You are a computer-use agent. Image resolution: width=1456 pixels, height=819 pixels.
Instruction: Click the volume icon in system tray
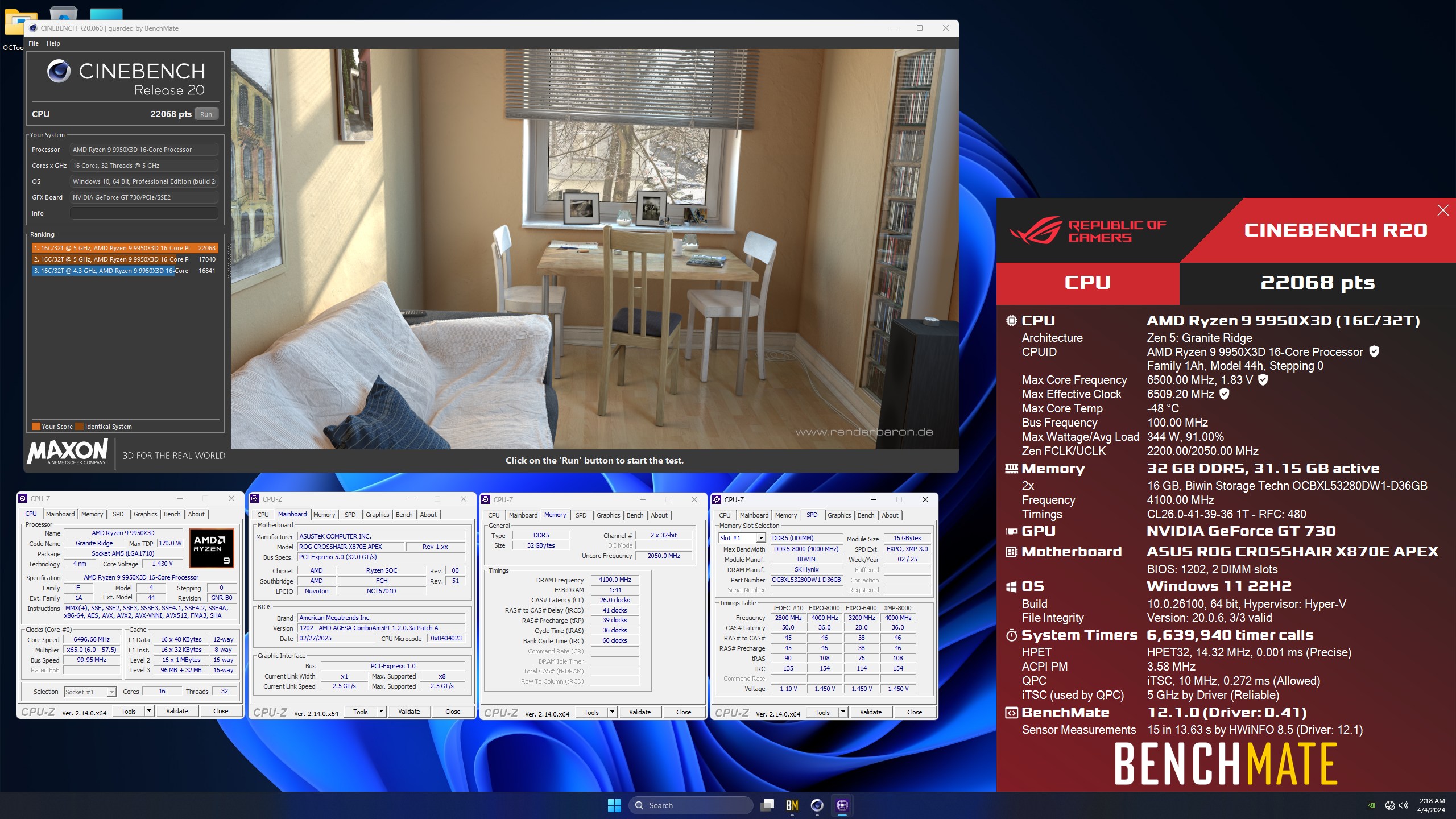pos(1404,805)
